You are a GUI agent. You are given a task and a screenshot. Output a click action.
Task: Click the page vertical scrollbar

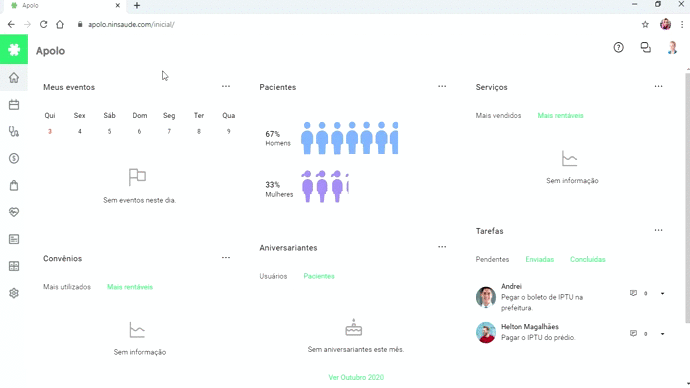687,198
